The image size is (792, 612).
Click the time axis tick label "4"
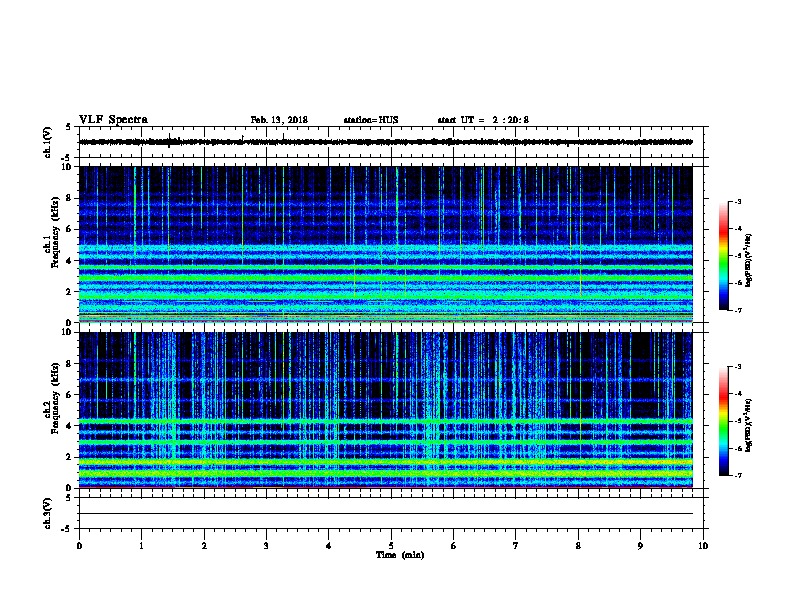click(329, 546)
